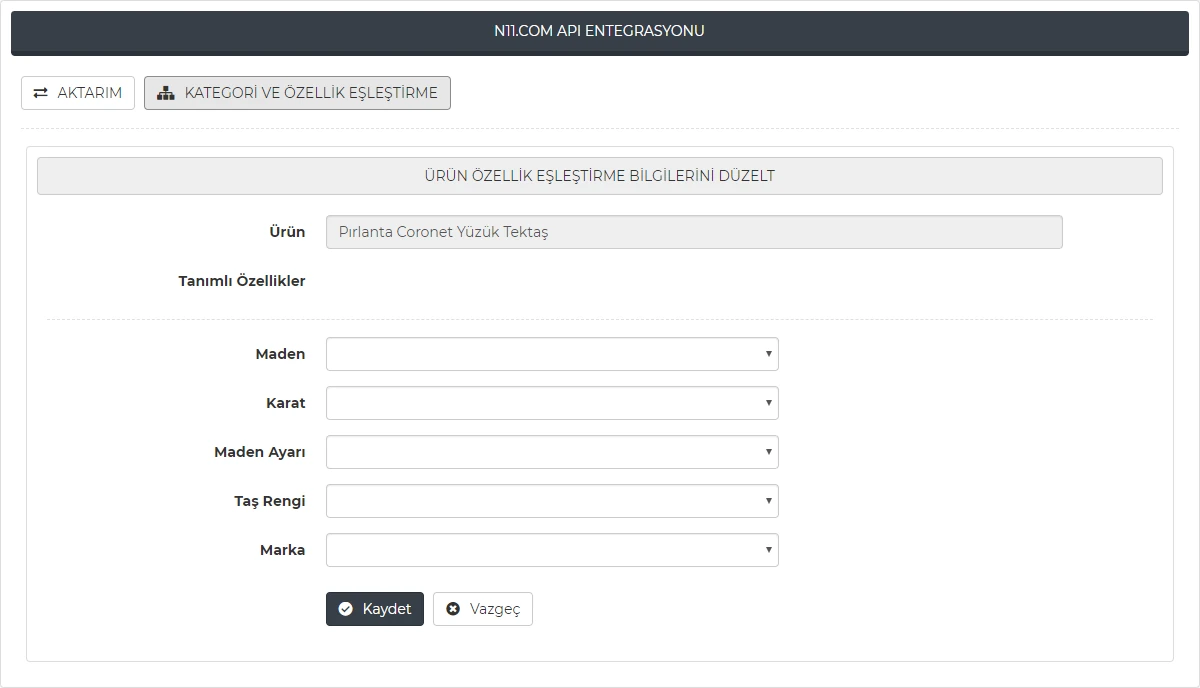Click the Tanımlı Özellikler label

241,281
